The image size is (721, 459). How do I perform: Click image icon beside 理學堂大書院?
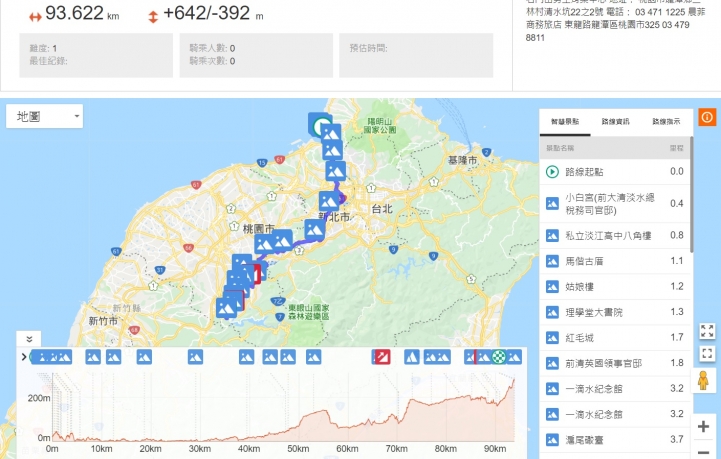(552, 312)
